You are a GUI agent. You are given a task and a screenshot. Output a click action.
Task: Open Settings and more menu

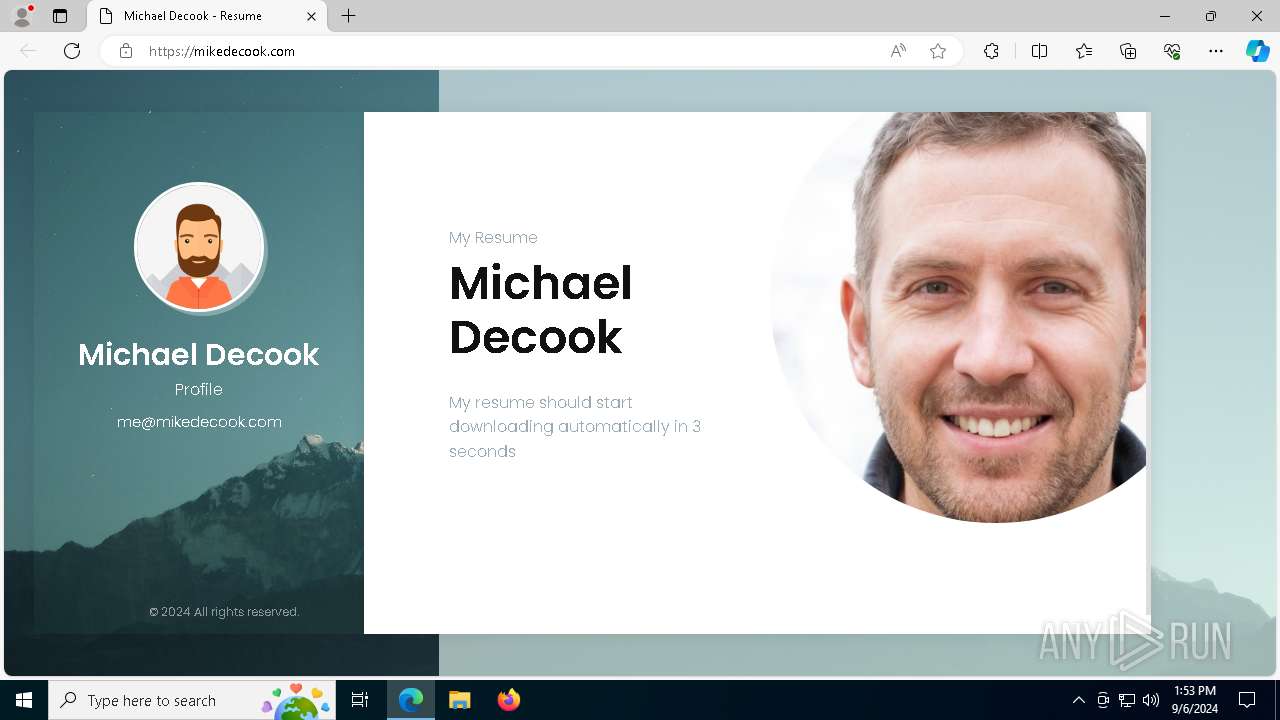[1216, 51]
